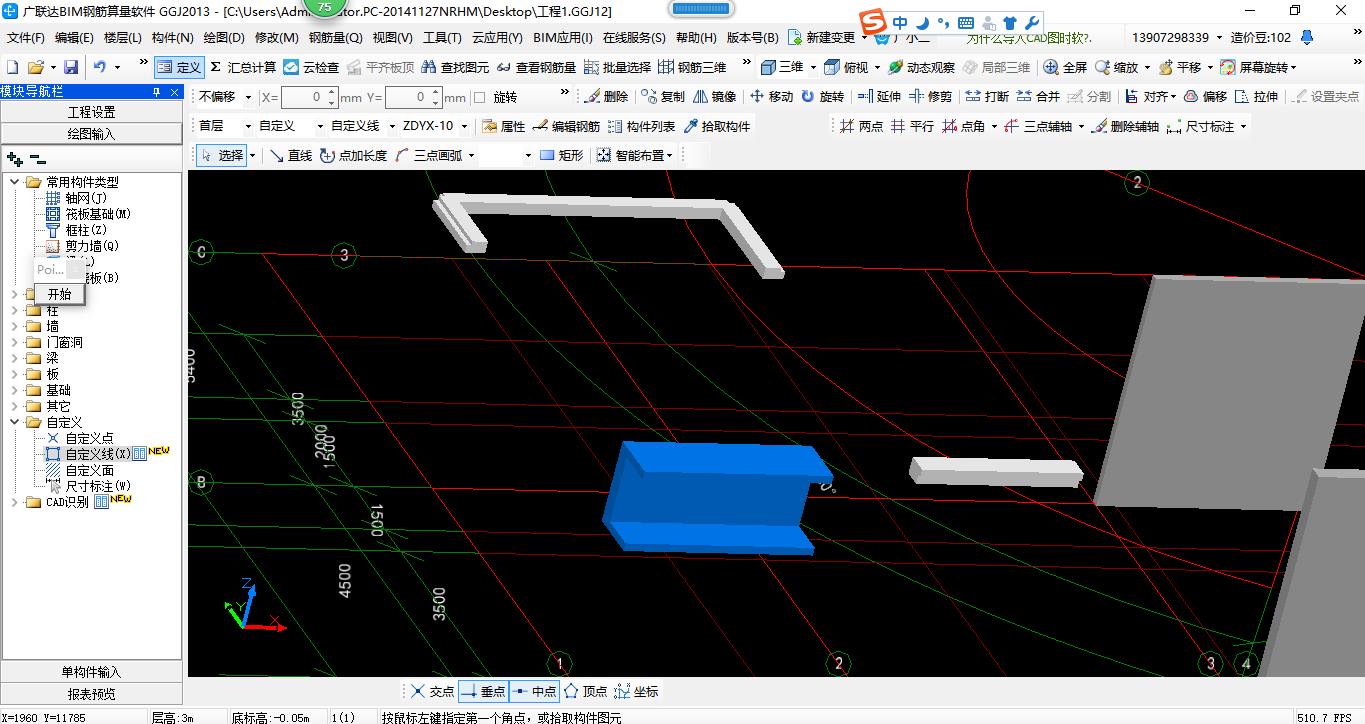
Task: Click 修剪 trim tool
Action: [x=930, y=97]
